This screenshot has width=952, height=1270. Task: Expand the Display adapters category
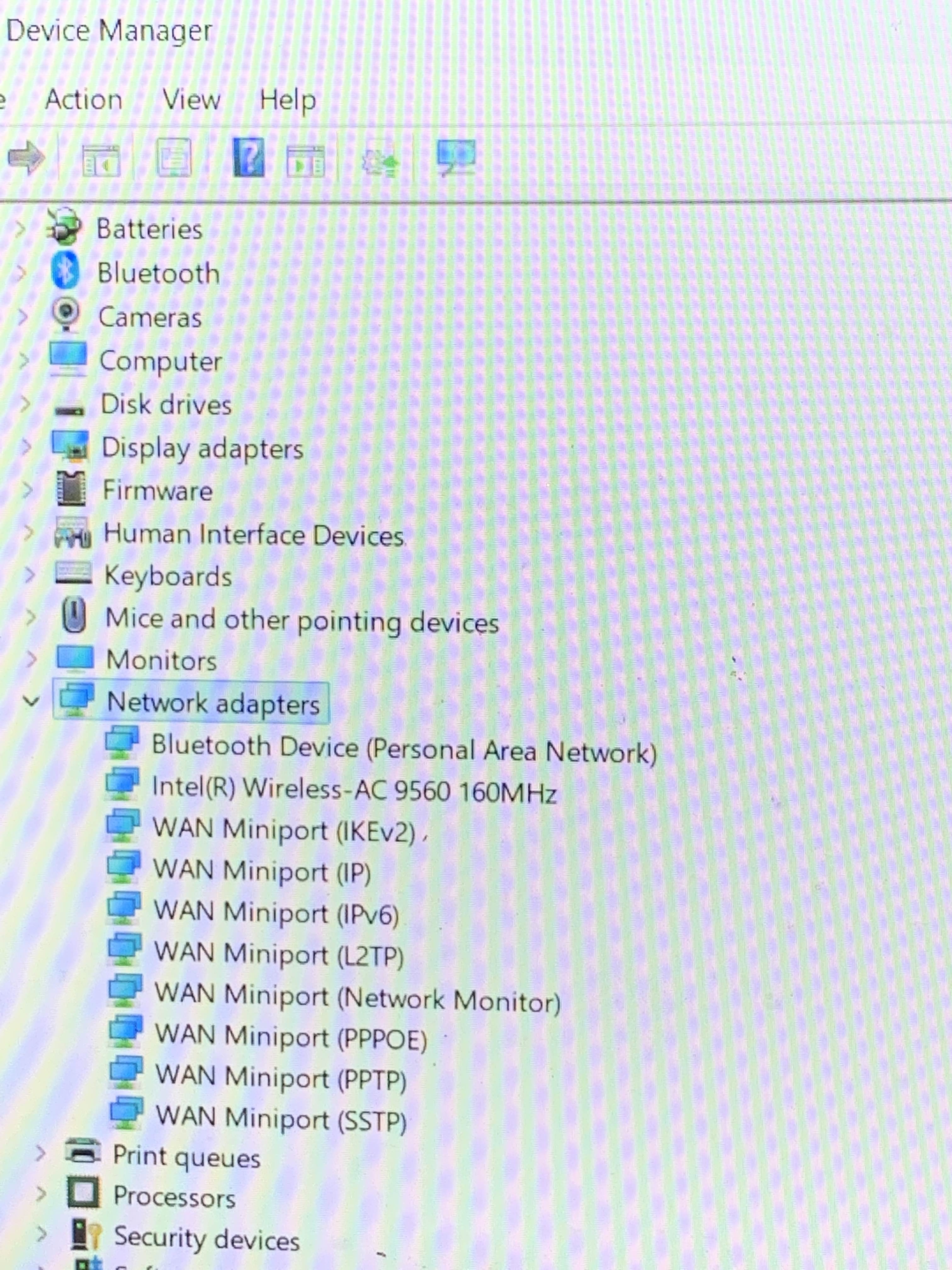26,446
